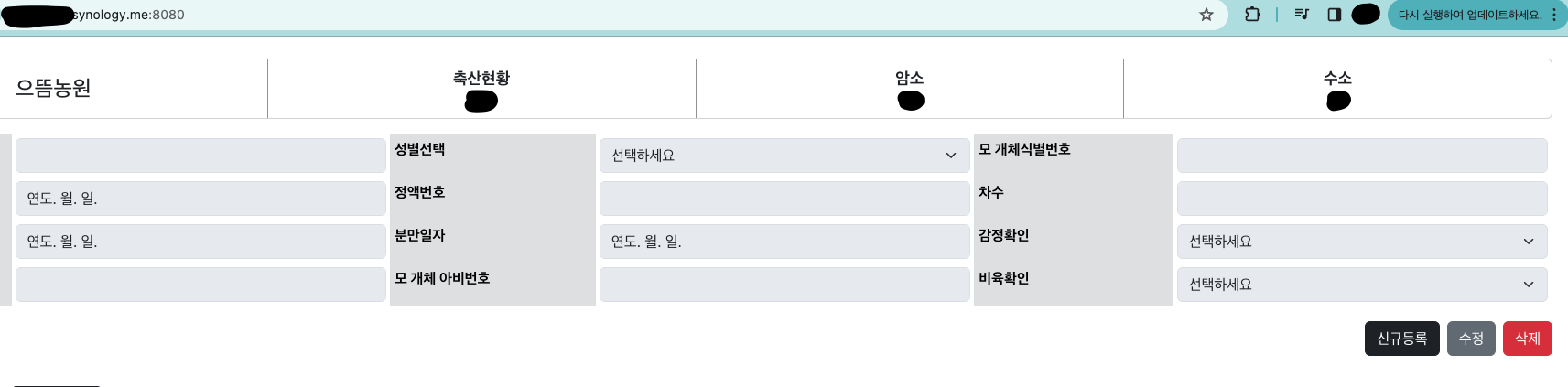Switch to the 축산현황 tab
The width and height of the screenshot is (1568, 387).
[x=481, y=89]
